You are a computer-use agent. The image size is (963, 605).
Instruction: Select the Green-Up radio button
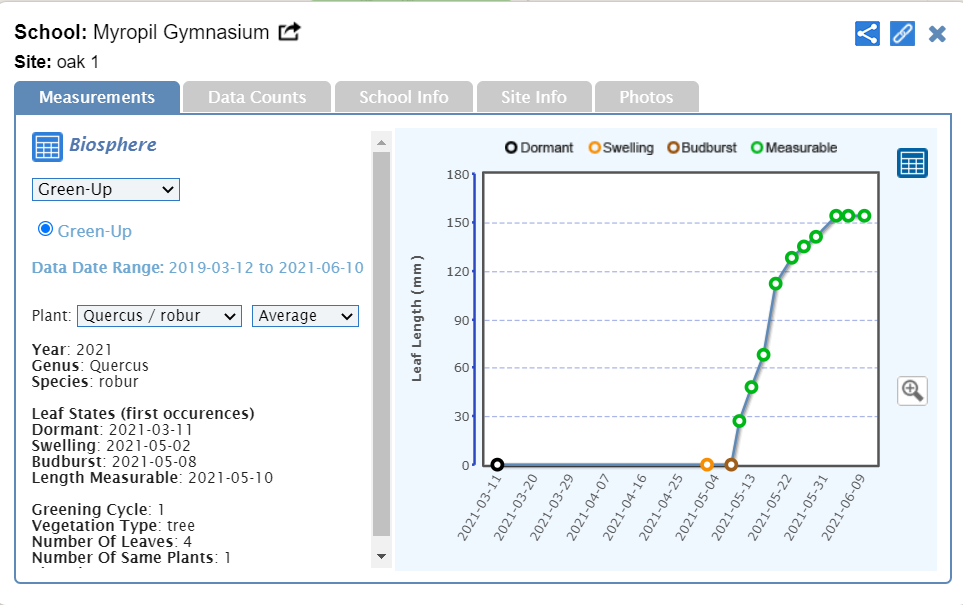pyautogui.click(x=45, y=230)
